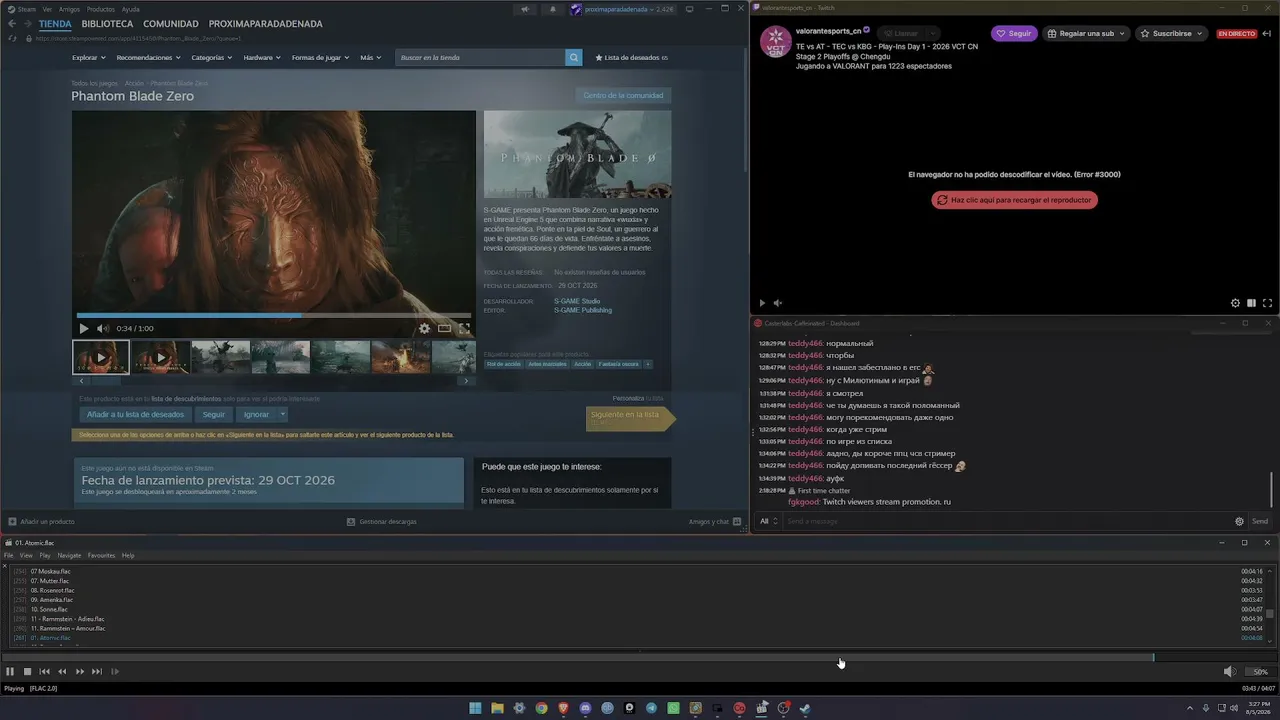
Task: Open the valorantesports_cn channel avatar
Action: pos(776,41)
